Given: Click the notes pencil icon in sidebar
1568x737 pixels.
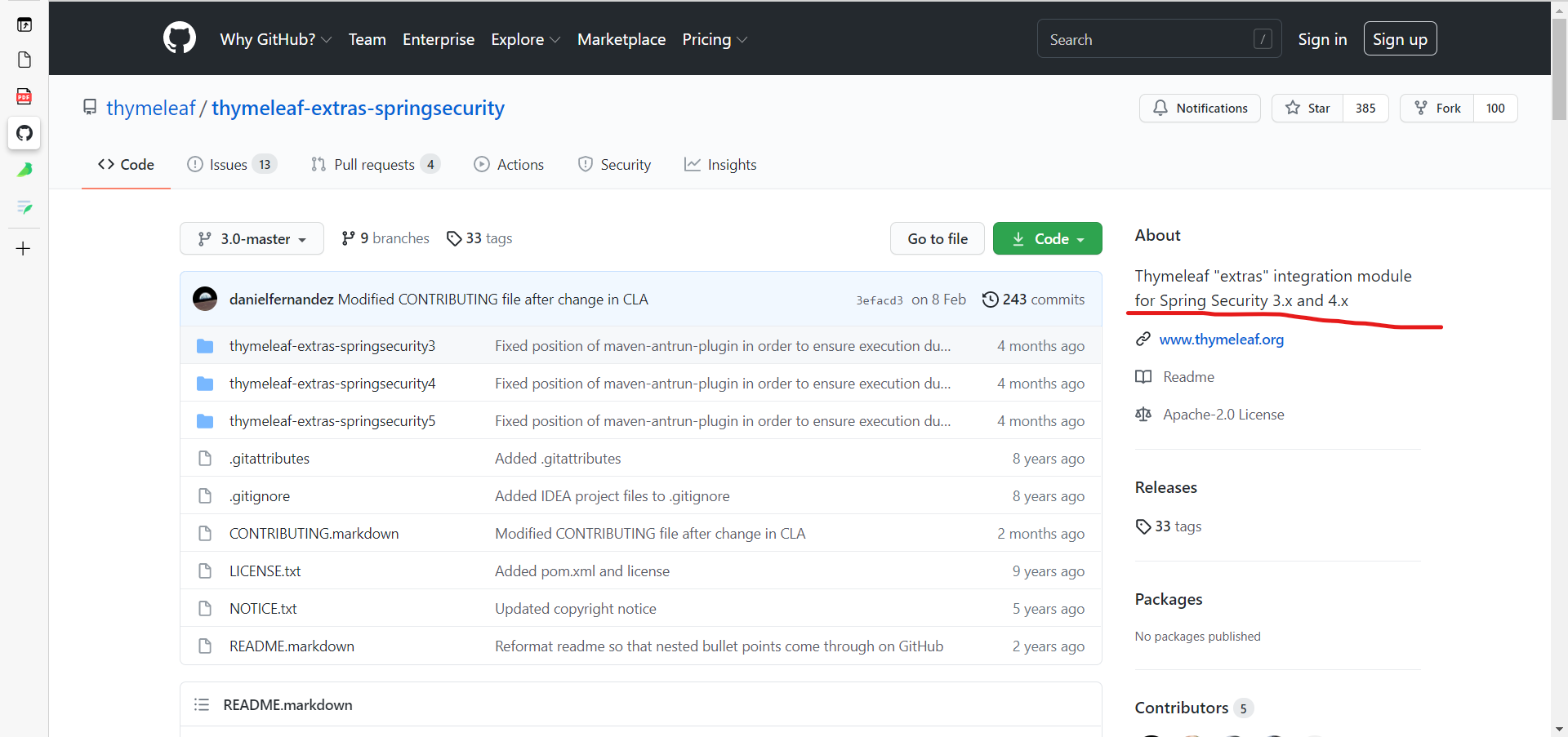Looking at the screenshot, I should point(24,206).
